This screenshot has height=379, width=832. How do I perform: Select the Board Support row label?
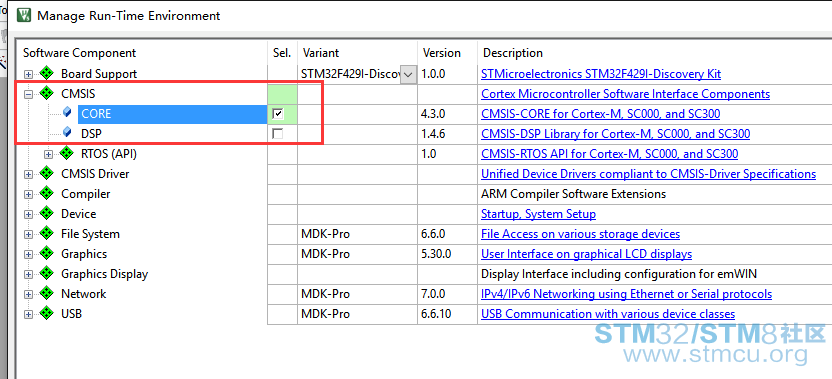[x=99, y=74]
